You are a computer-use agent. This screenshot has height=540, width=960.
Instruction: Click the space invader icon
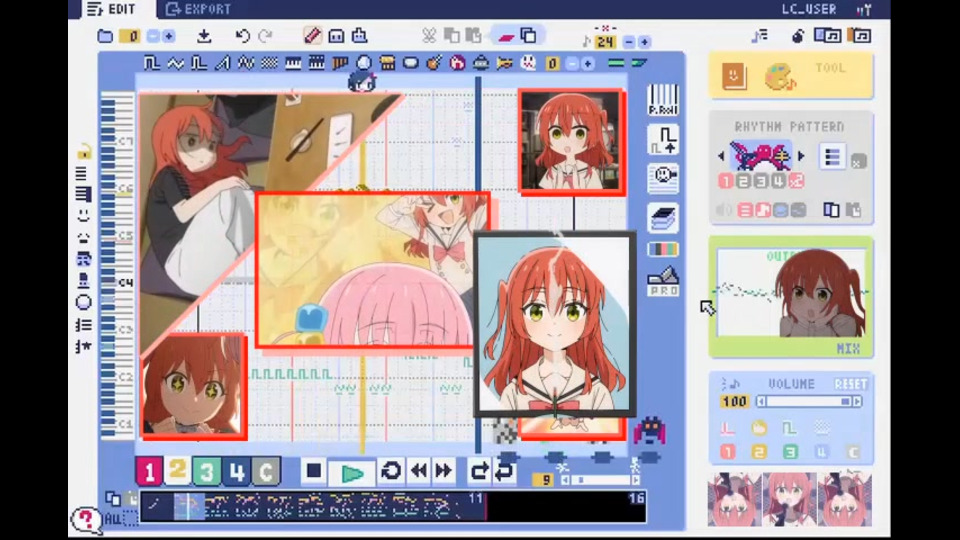[650, 430]
